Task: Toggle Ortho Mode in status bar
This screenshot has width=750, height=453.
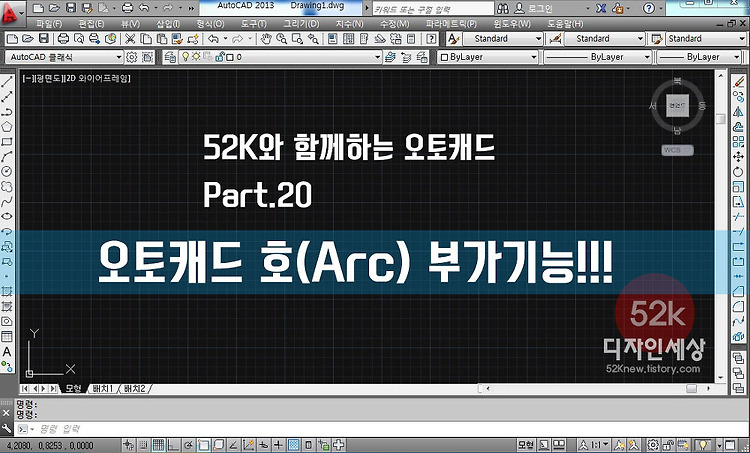Action: pos(173,445)
